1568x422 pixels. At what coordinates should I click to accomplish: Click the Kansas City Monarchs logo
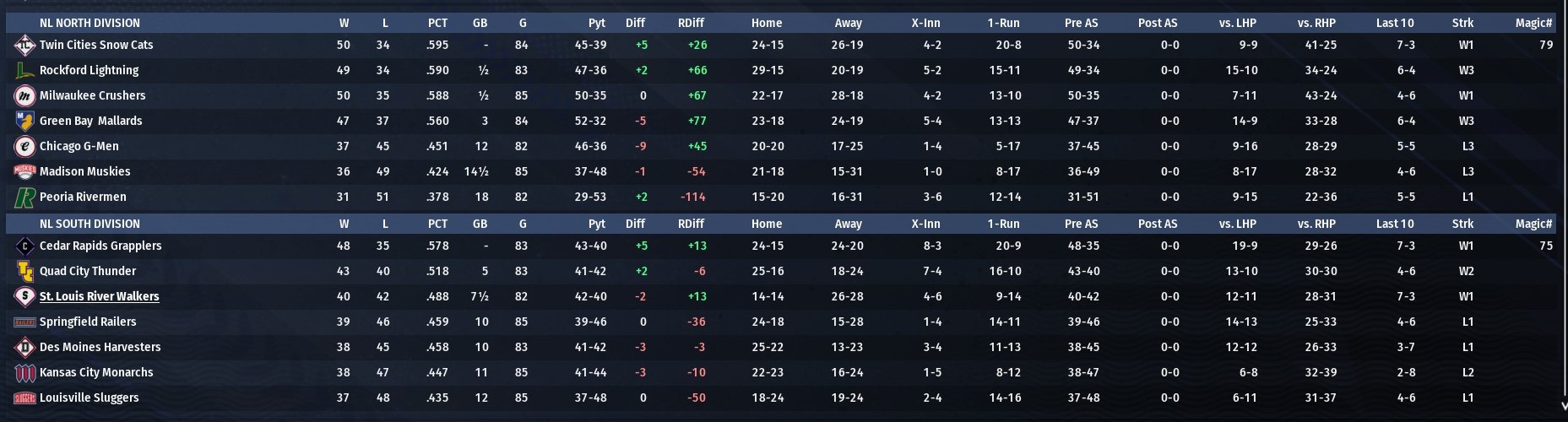(x=24, y=372)
